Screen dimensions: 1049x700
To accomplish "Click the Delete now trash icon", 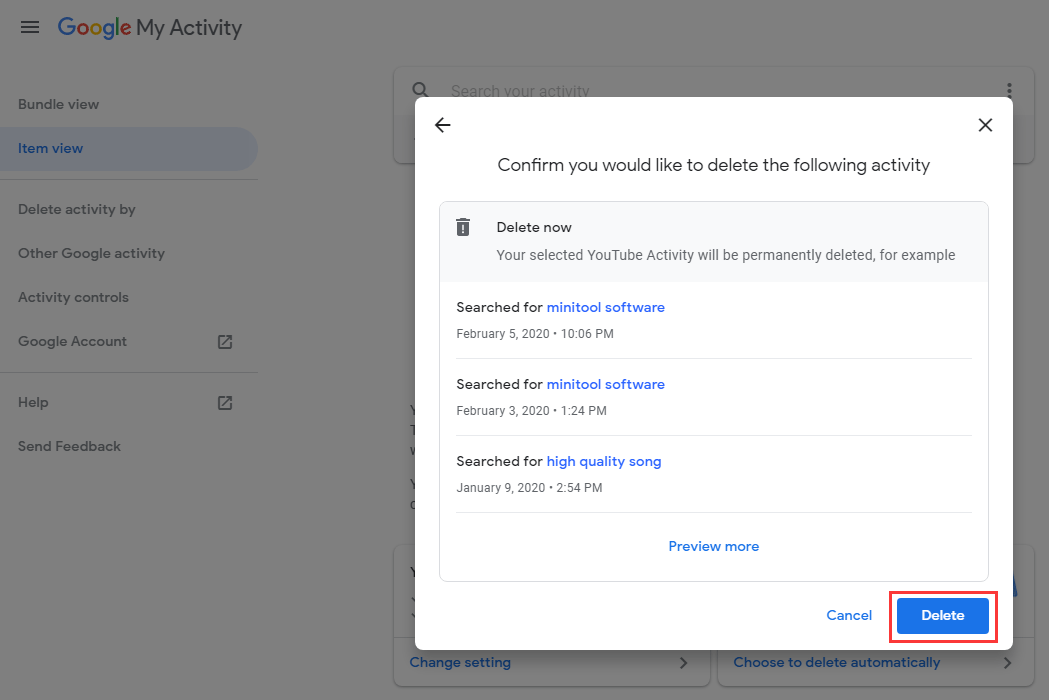I will coord(463,227).
